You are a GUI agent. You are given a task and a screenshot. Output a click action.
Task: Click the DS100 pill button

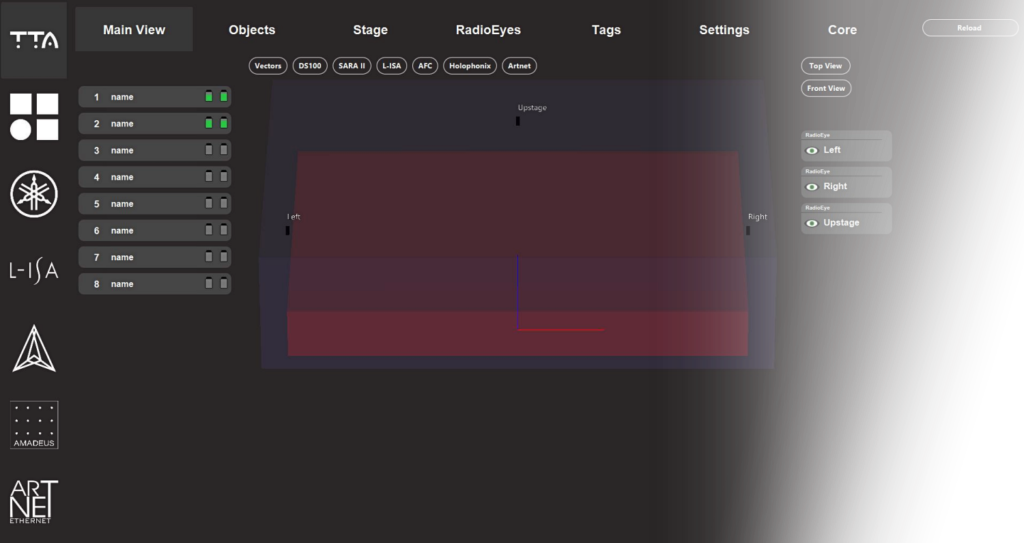click(310, 66)
